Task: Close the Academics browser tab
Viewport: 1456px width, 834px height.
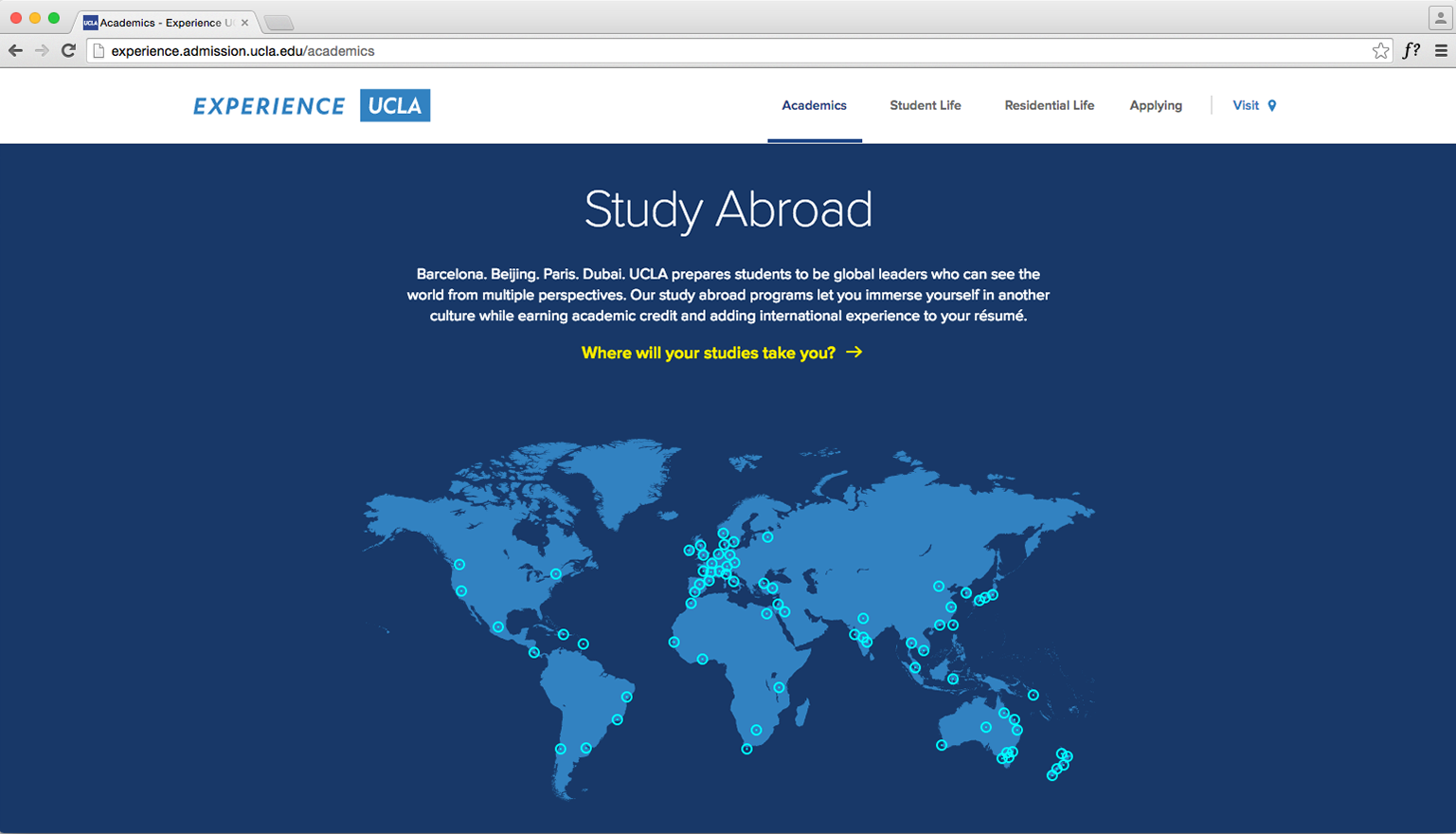Action: tap(244, 22)
